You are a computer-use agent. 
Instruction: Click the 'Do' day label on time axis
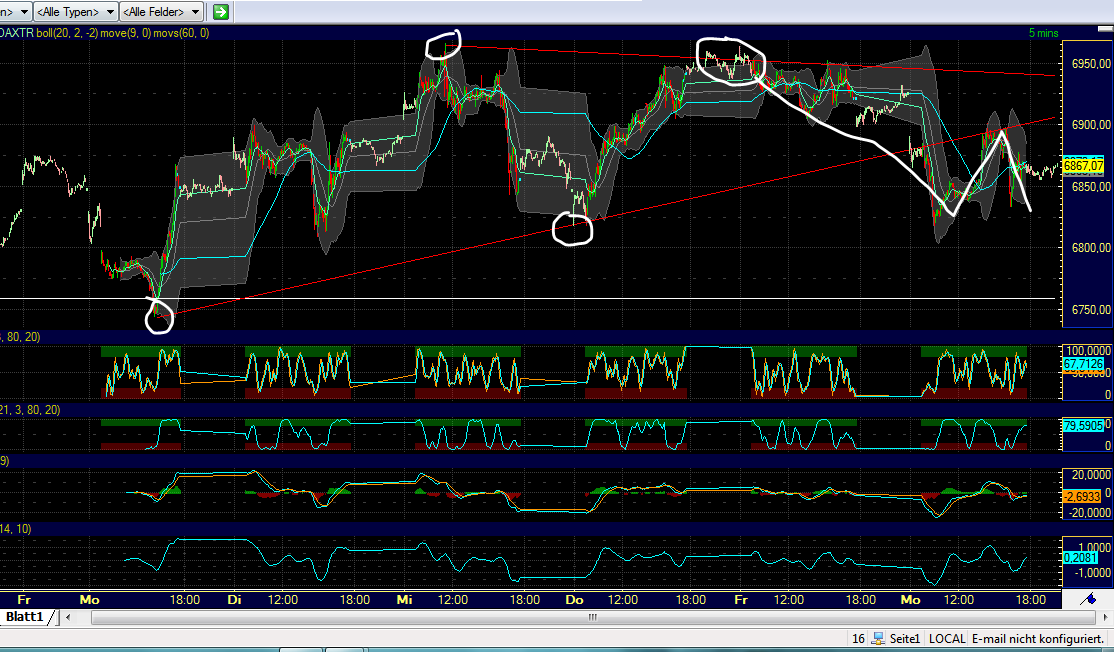[574, 600]
